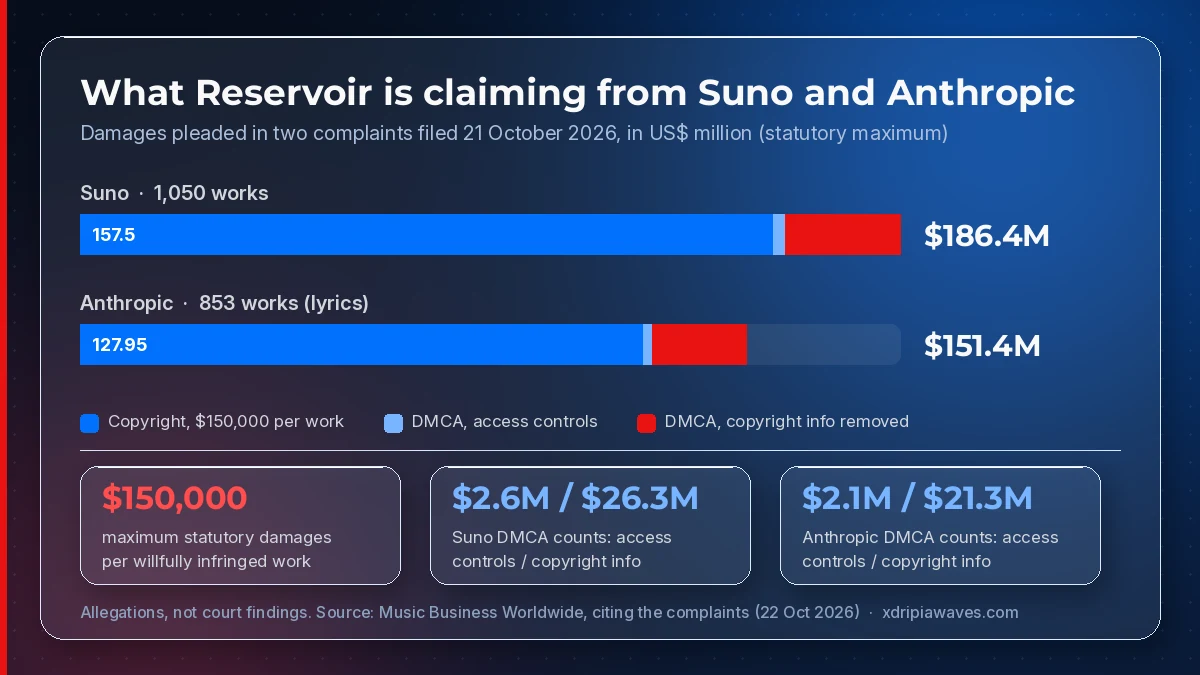Click the "DMCA, copyright info removed" legend text
The width and height of the screenshot is (1200, 675).
[787, 422]
